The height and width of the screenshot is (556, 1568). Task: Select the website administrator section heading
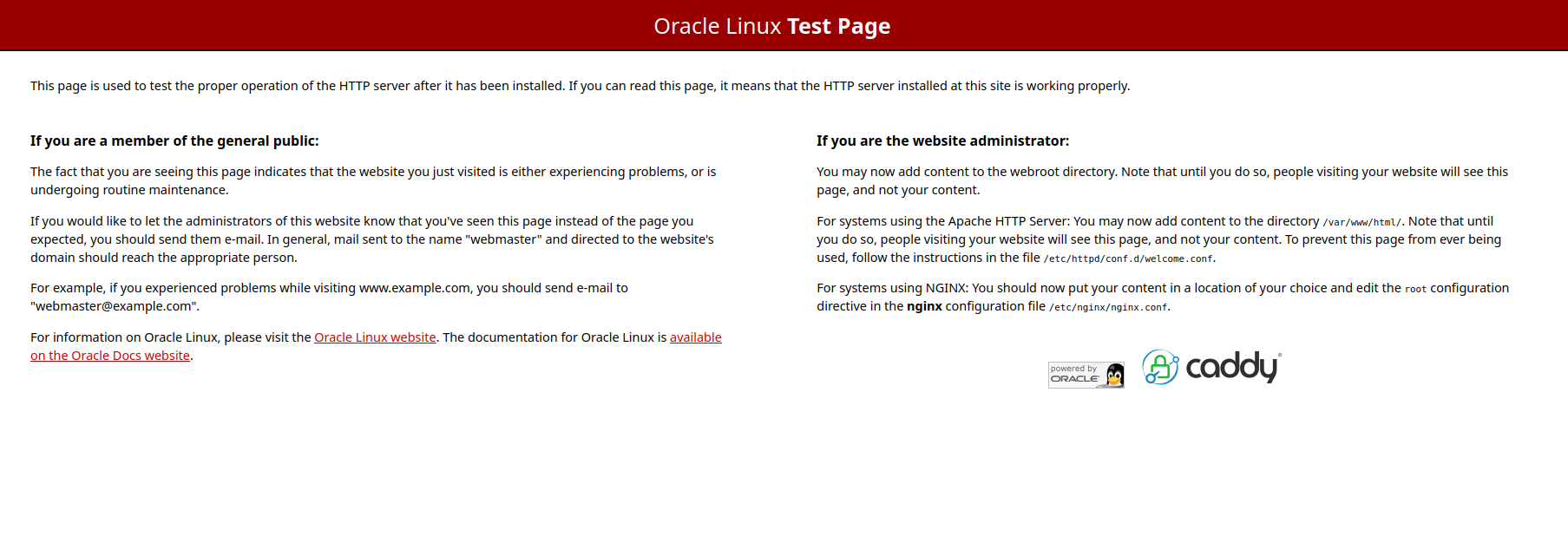(x=942, y=141)
